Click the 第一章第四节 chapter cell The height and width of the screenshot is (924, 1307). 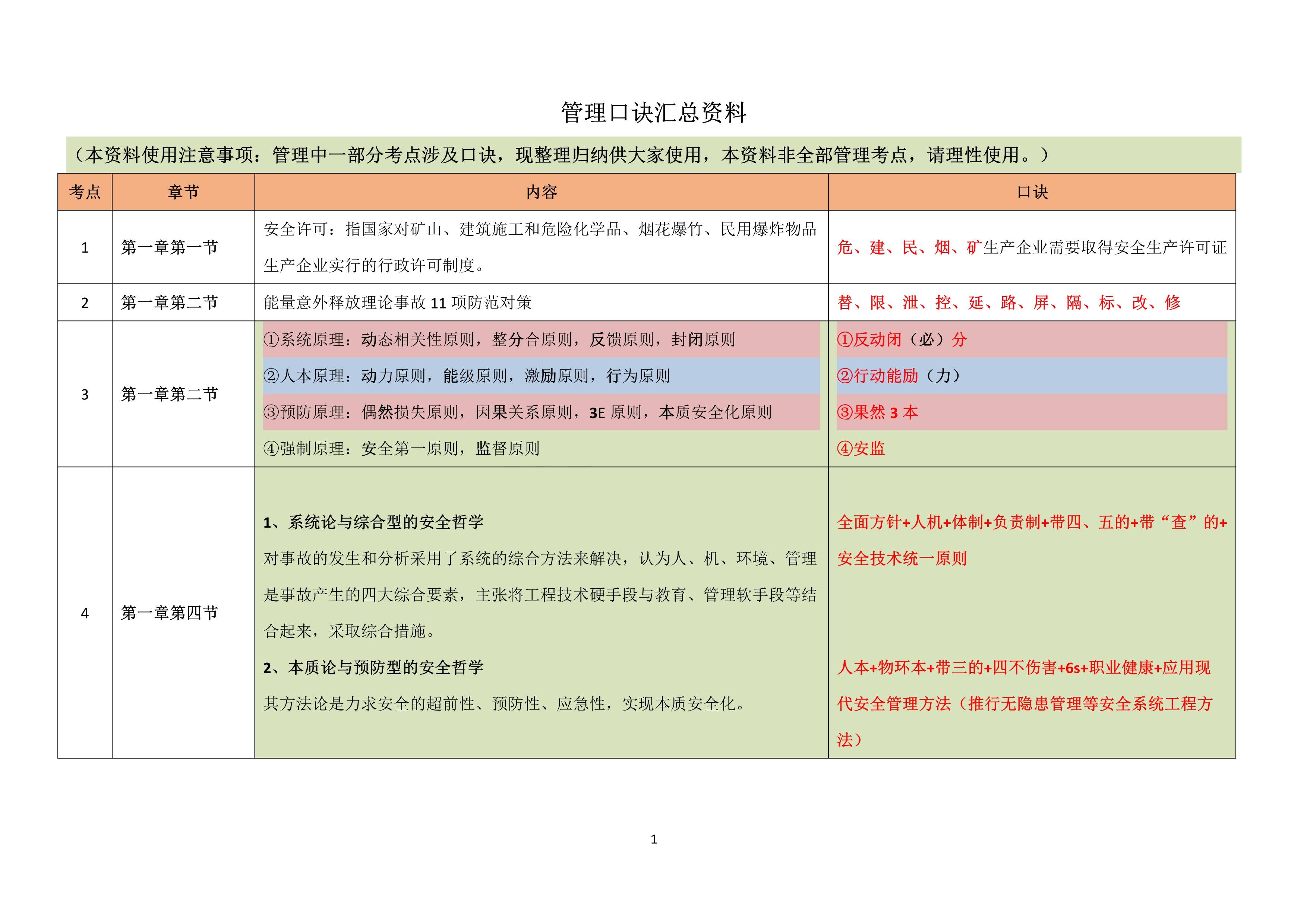170,613
